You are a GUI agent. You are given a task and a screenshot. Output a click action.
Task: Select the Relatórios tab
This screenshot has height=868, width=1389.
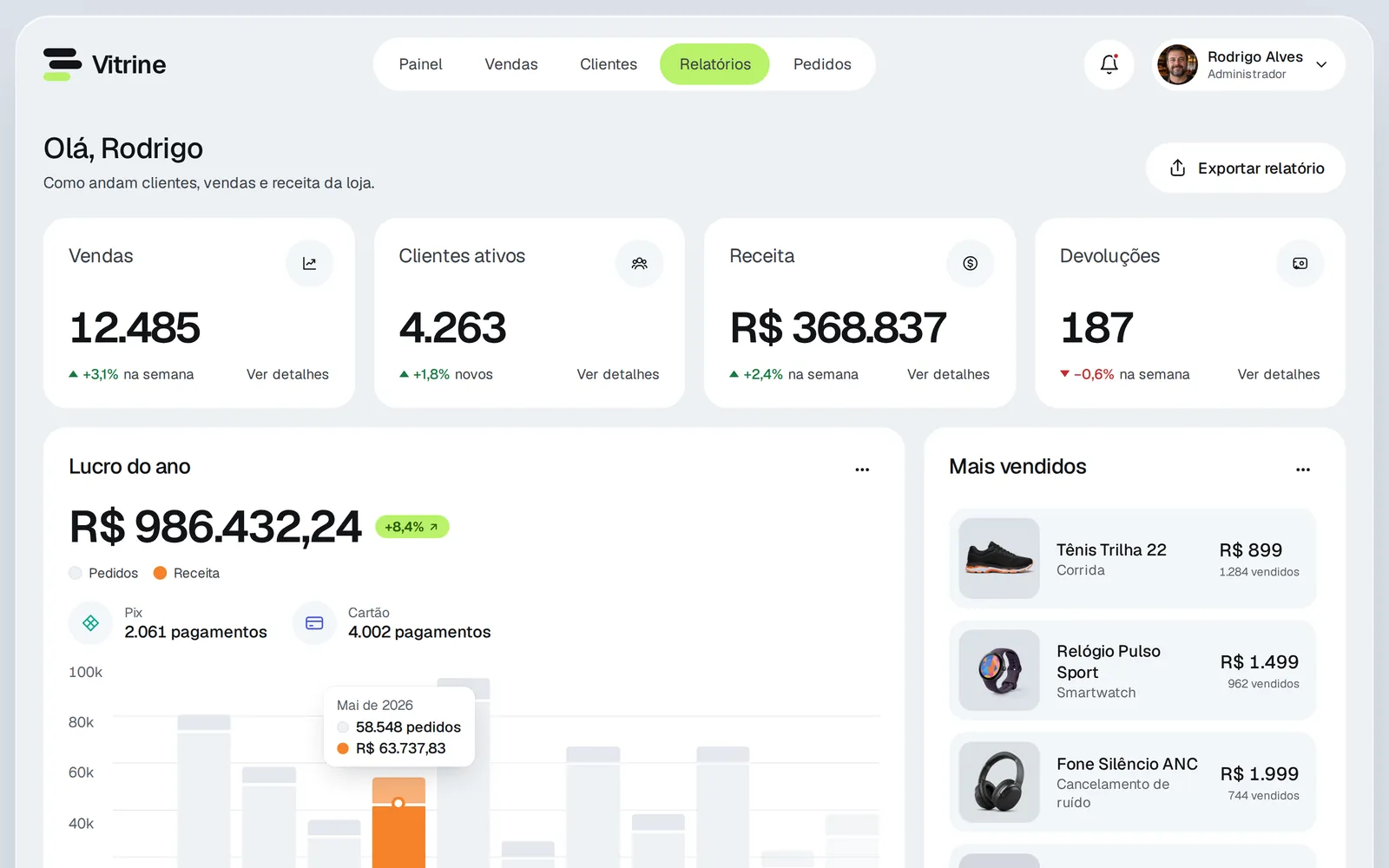715,64
